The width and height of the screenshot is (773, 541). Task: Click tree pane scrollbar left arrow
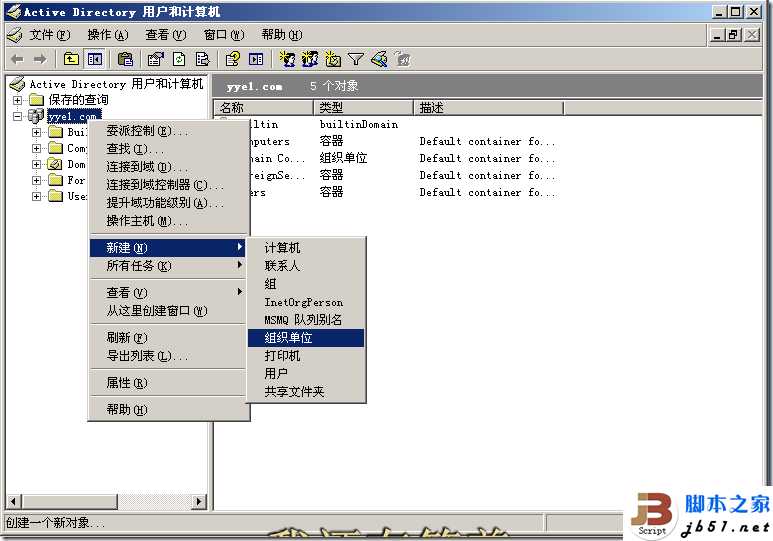tap(13, 502)
